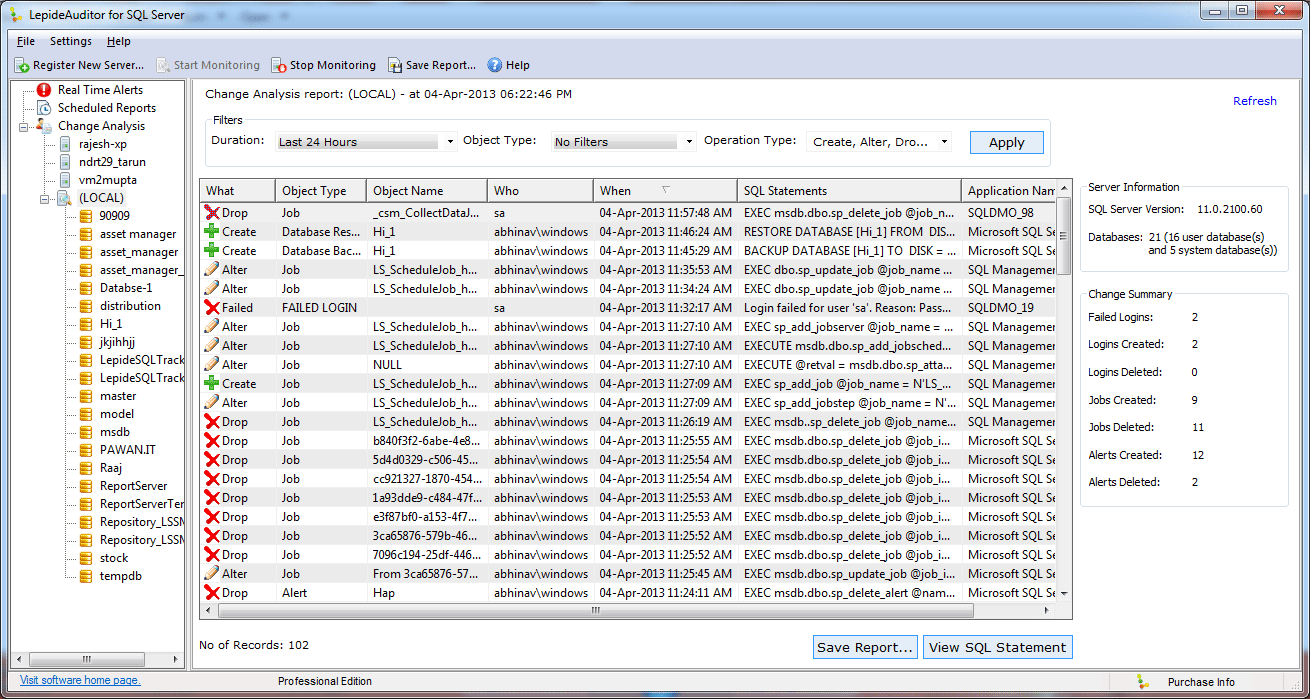Click green Create icon in Database Res... row
This screenshot has height=699, width=1310.
pos(211,231)
